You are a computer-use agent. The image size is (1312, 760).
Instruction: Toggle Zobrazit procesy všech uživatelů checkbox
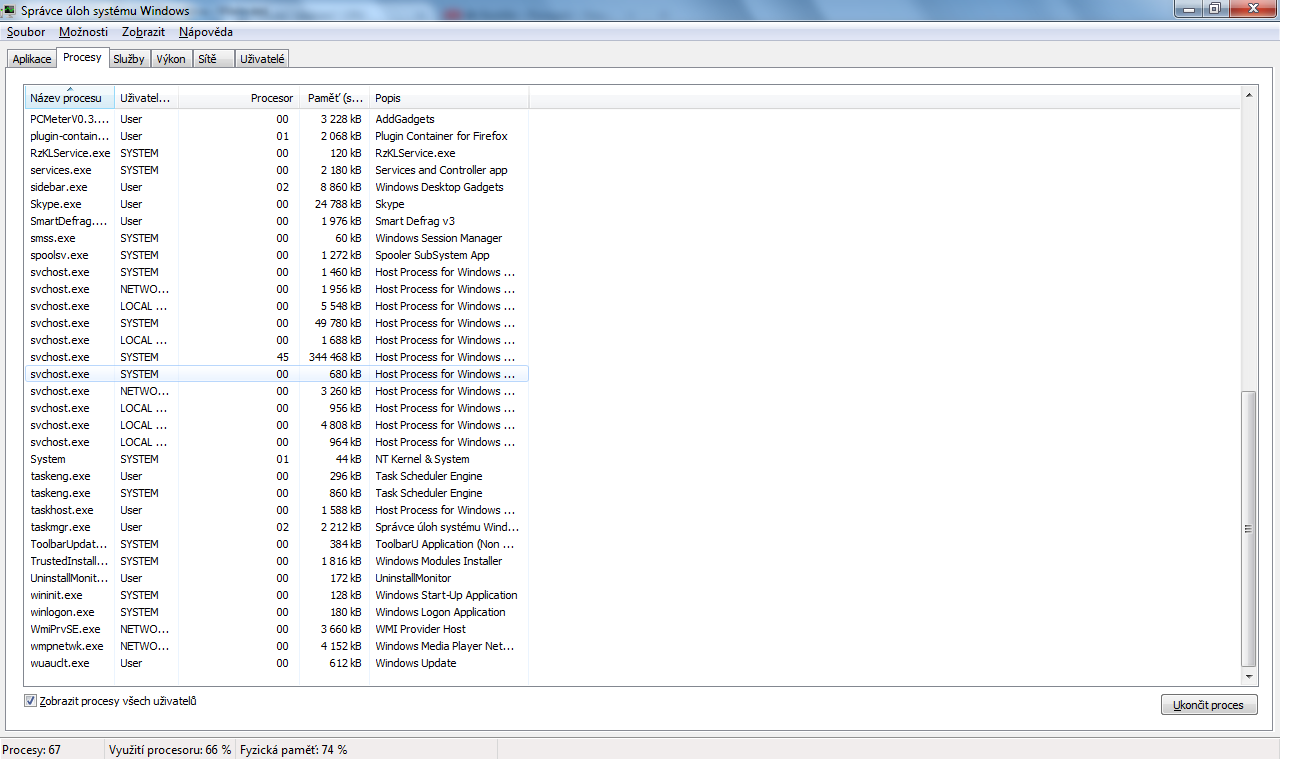point(30,701)
